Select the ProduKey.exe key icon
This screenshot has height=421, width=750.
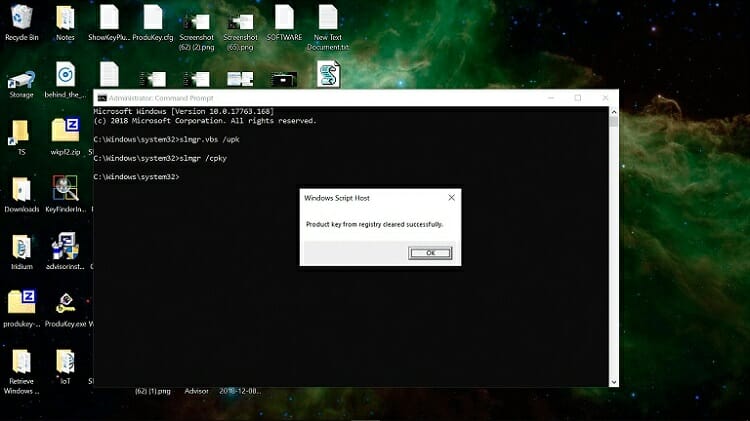click(65, 303)
